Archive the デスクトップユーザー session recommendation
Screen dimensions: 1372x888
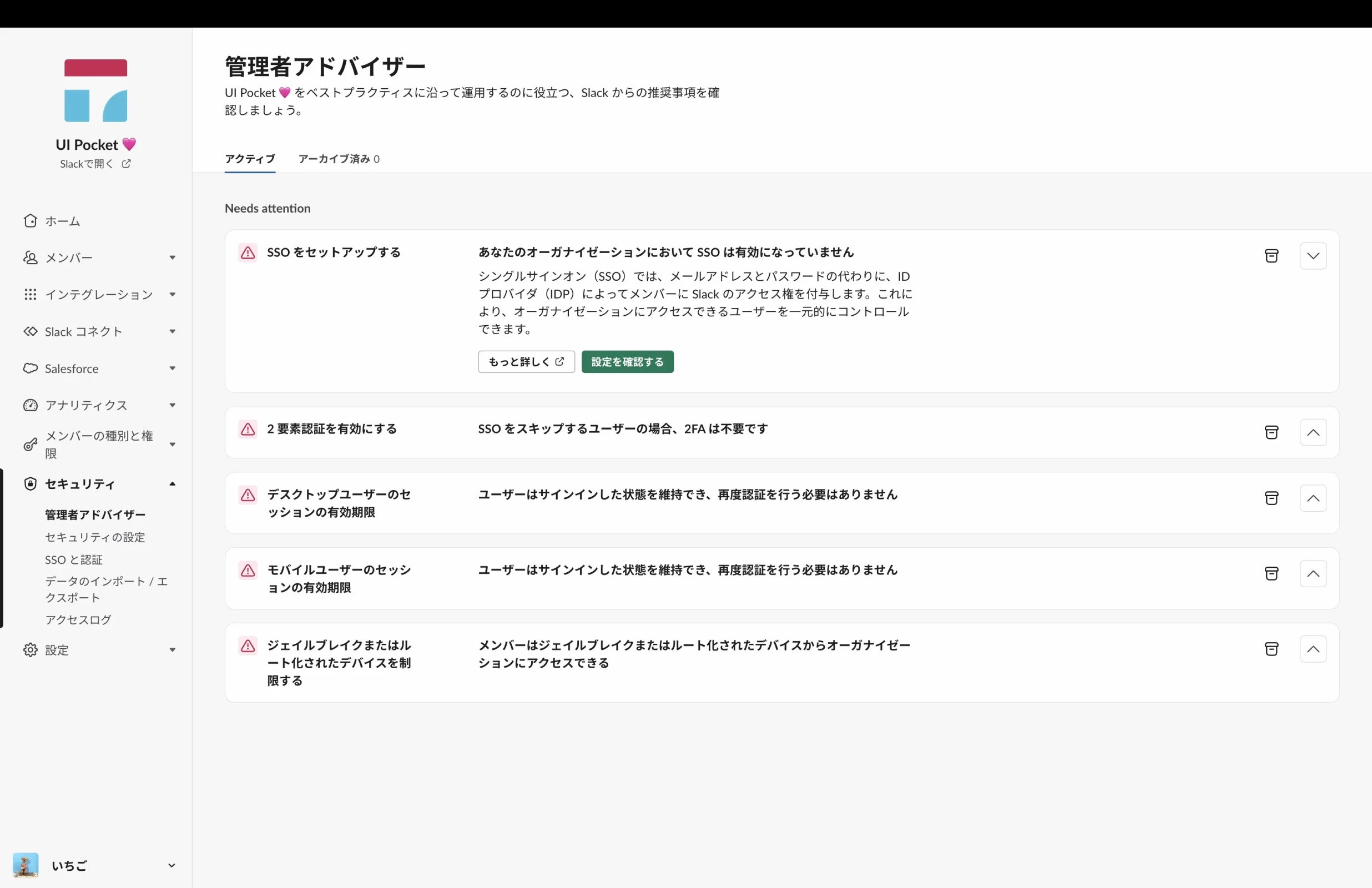(x=1271, y=498)
